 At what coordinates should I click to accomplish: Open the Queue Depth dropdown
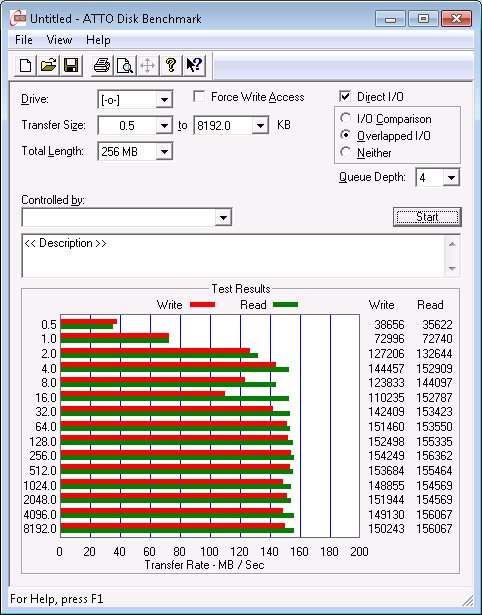point(451,178)
